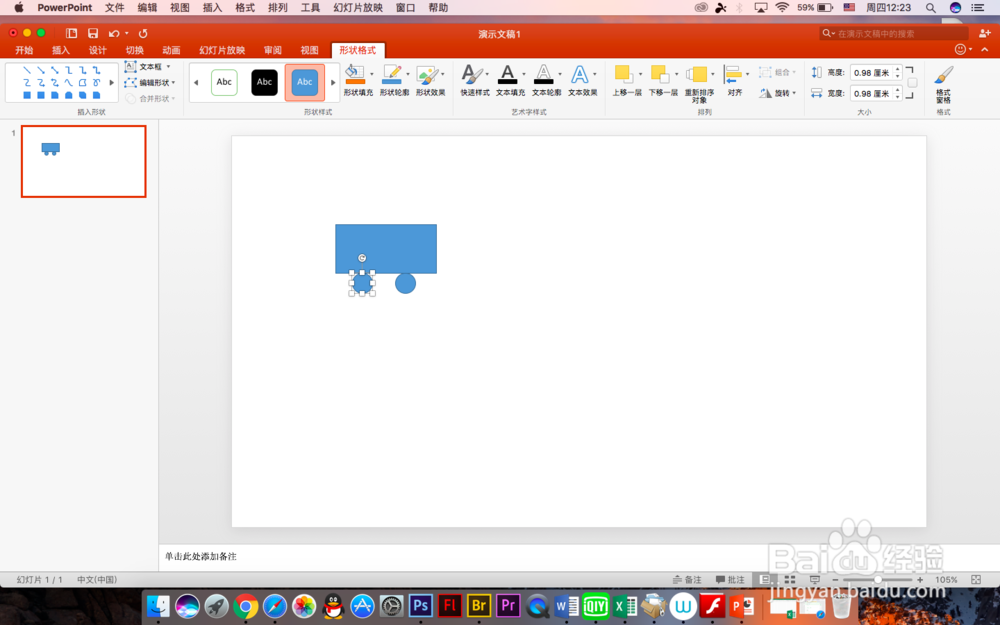This screenshot has width=1000, height=625.
Task: Click Send Backward (下移一层) icon
Action: [659, 75]
